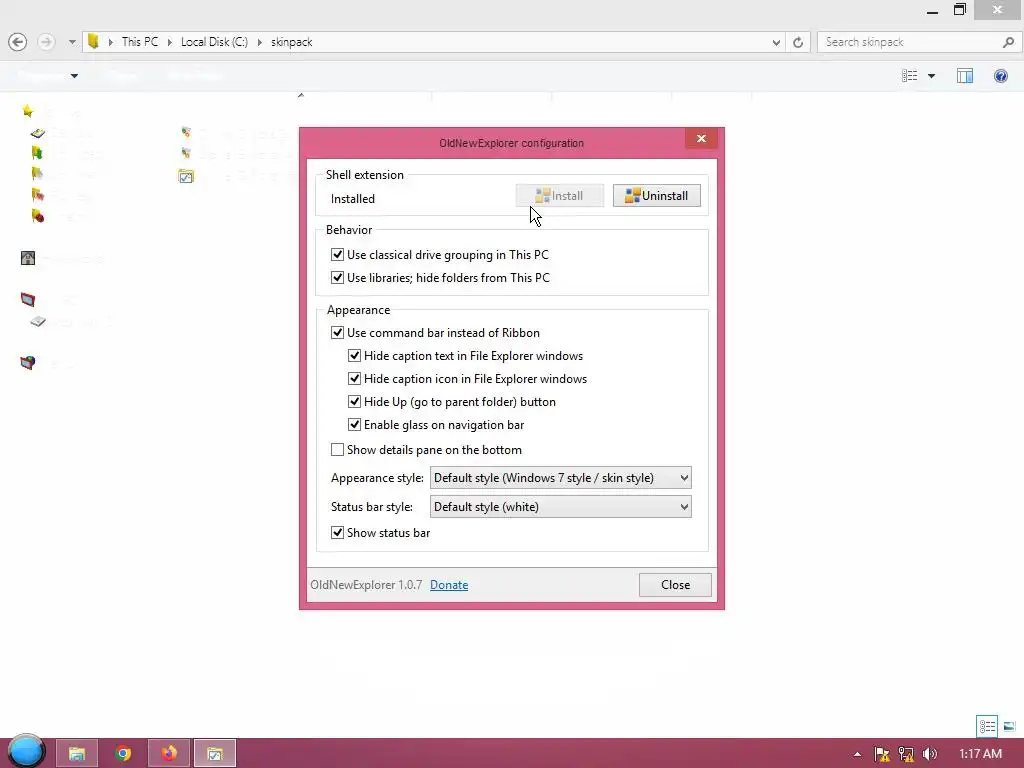Screen dimensions: 1024x768
Task: Switch to large thumbnails view at bottom-right
Action: 1009,726
